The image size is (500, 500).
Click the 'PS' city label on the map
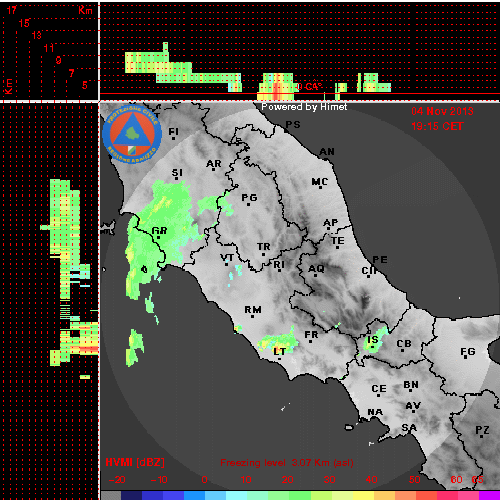click(293, 125)
